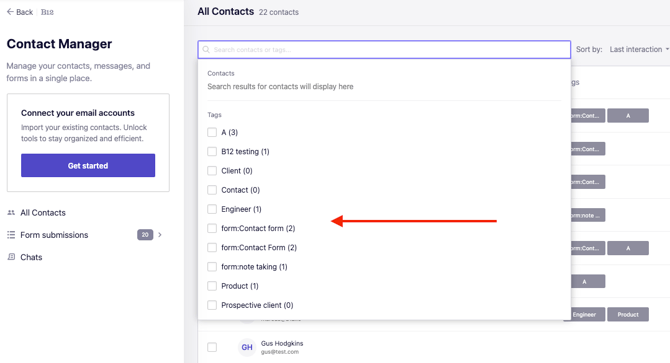Click the Back arrow icon

[x=10, y=12]
